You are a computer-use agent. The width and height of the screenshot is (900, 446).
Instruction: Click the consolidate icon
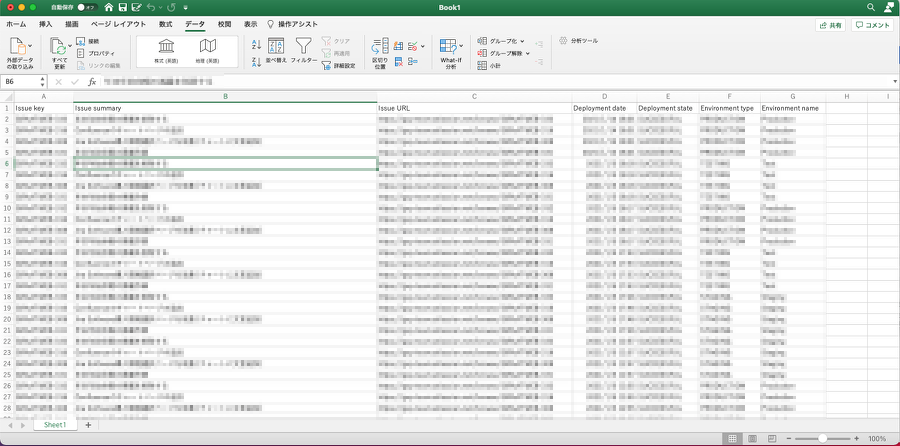413,62
